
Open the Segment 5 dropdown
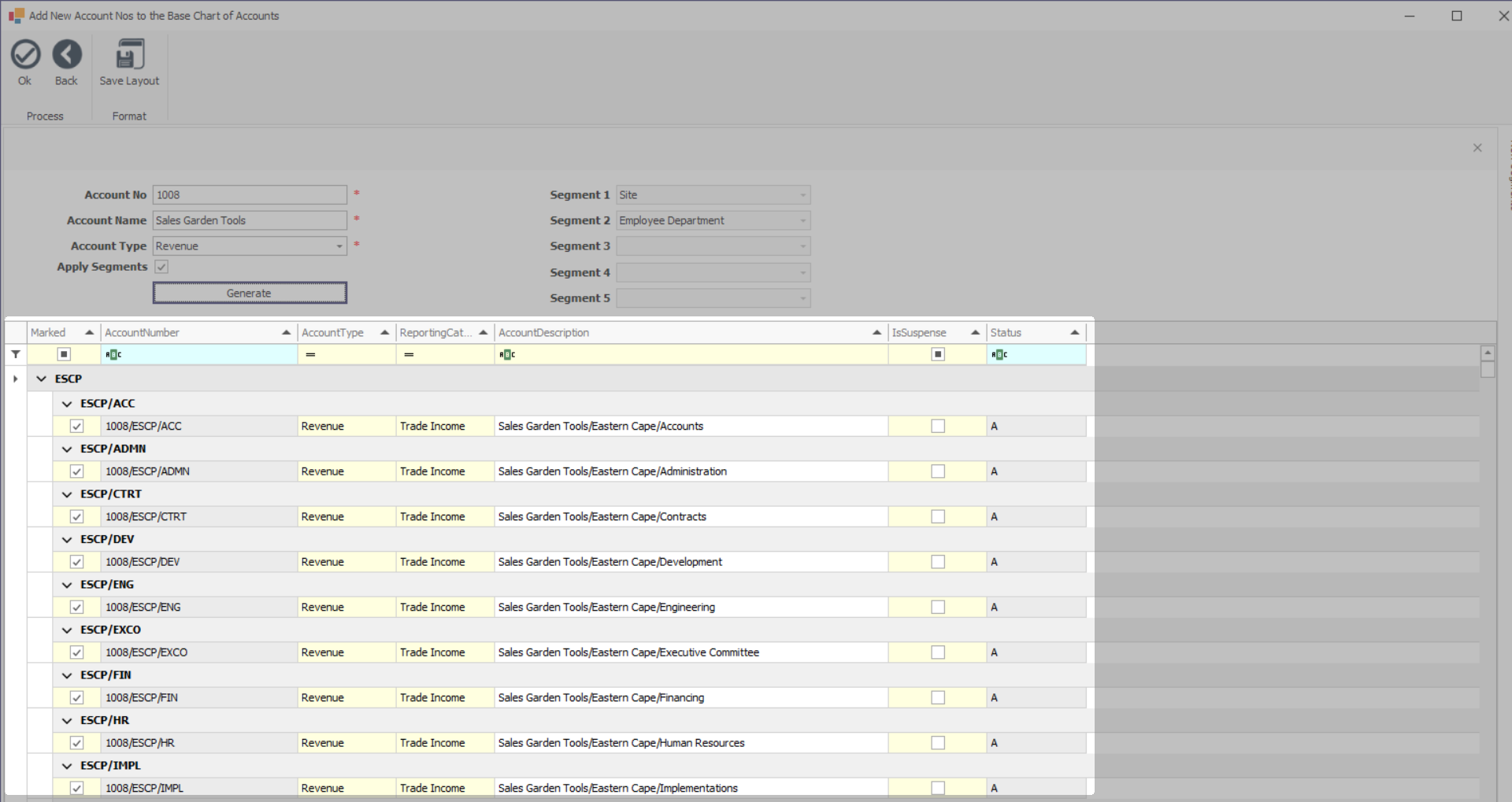[802, 298]
